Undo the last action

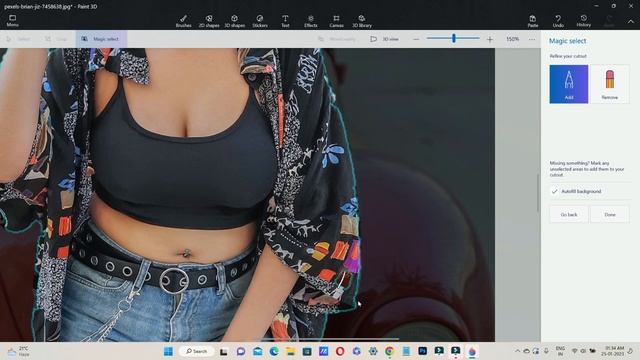pyautogui.click(x=558, y=21)
